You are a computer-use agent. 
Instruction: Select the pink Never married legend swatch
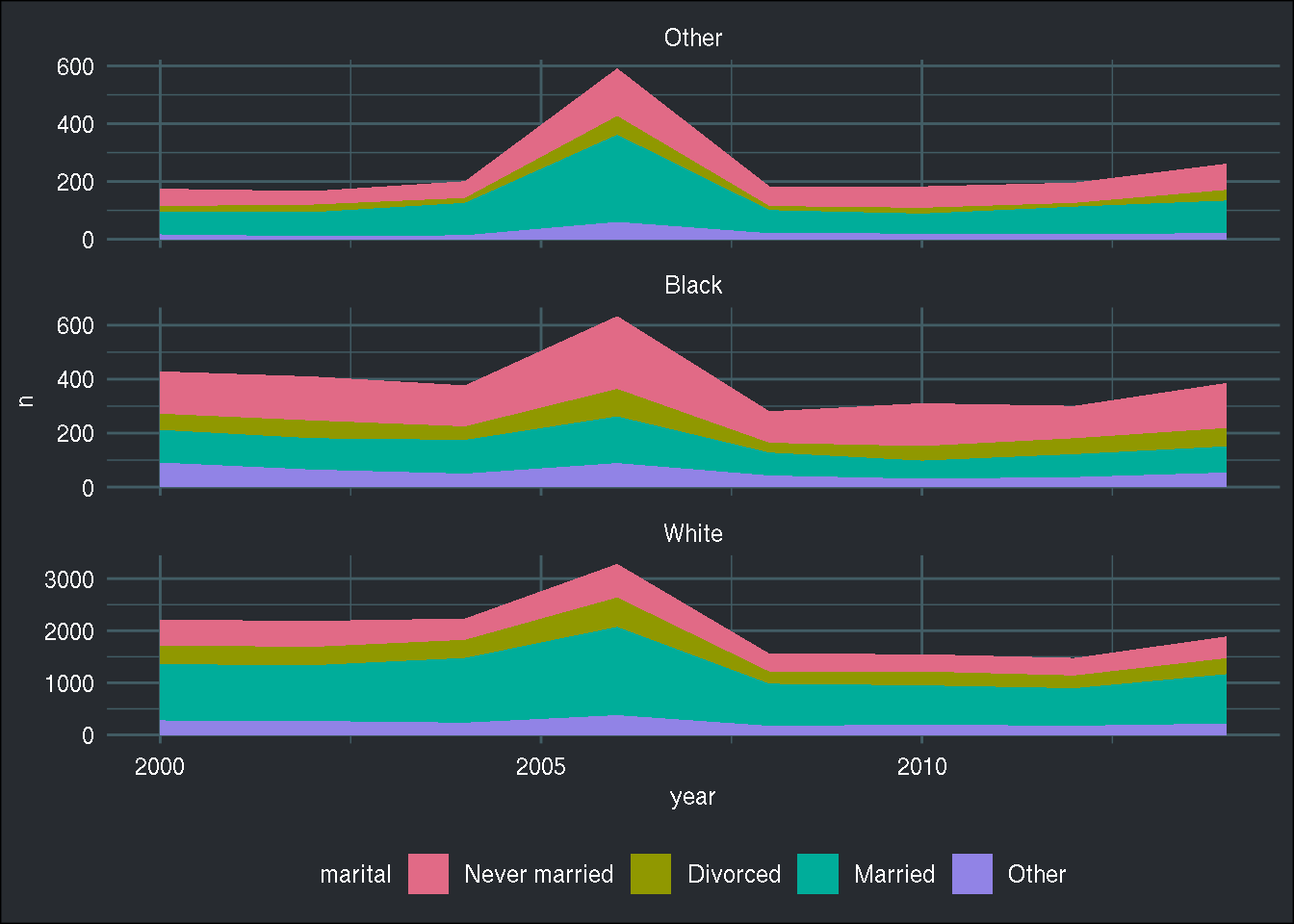pos(427,874)
